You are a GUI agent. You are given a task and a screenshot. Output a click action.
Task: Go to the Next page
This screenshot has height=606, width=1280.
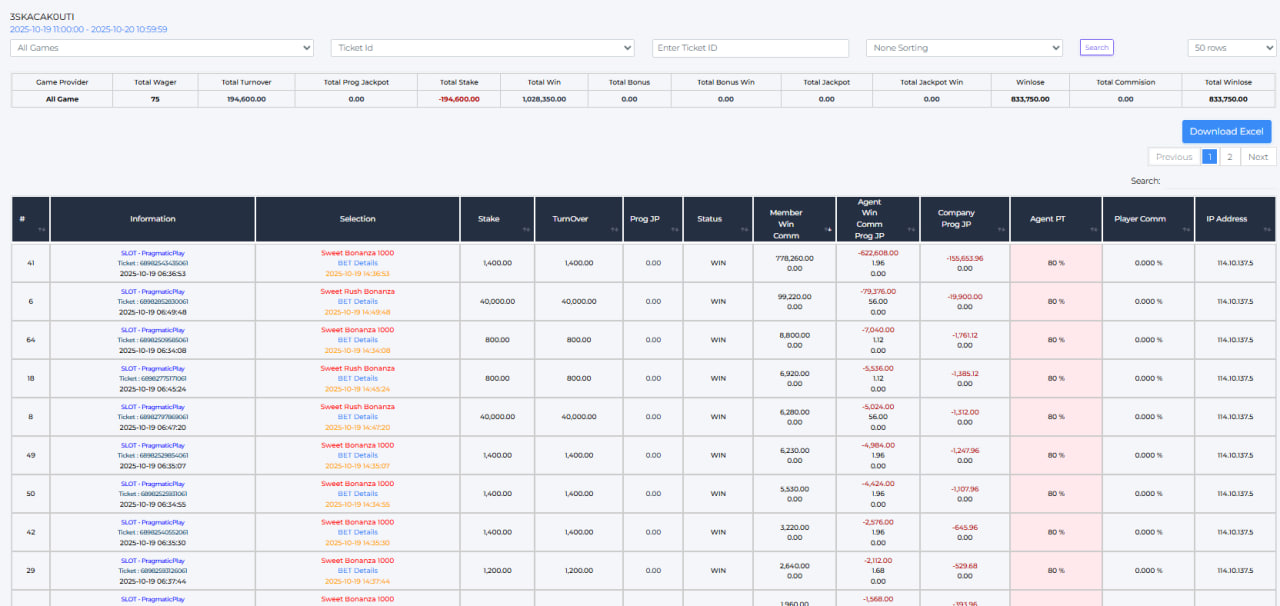click(x=1258, y=157)
